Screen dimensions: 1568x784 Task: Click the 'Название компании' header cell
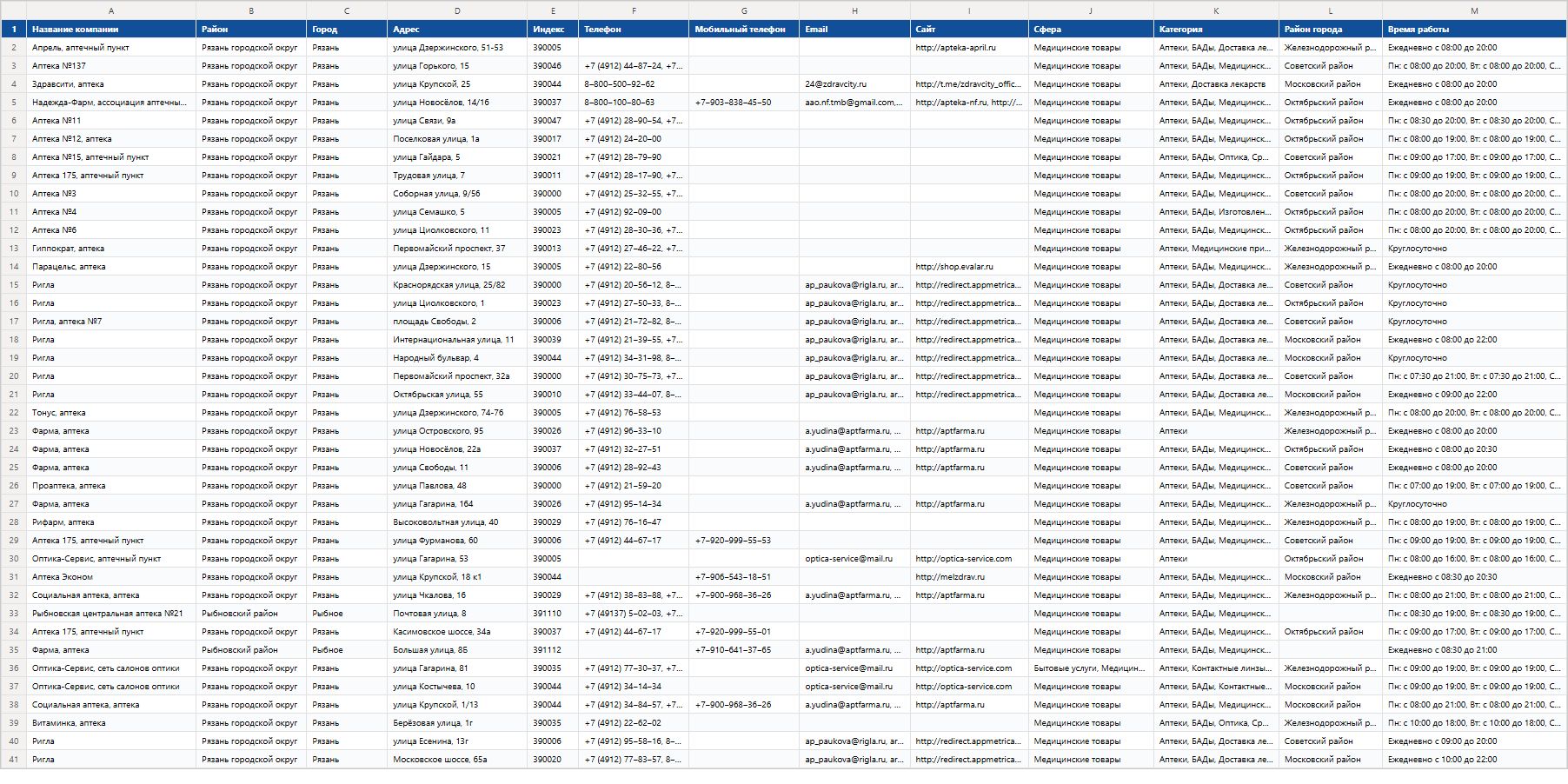click(111, 29)
